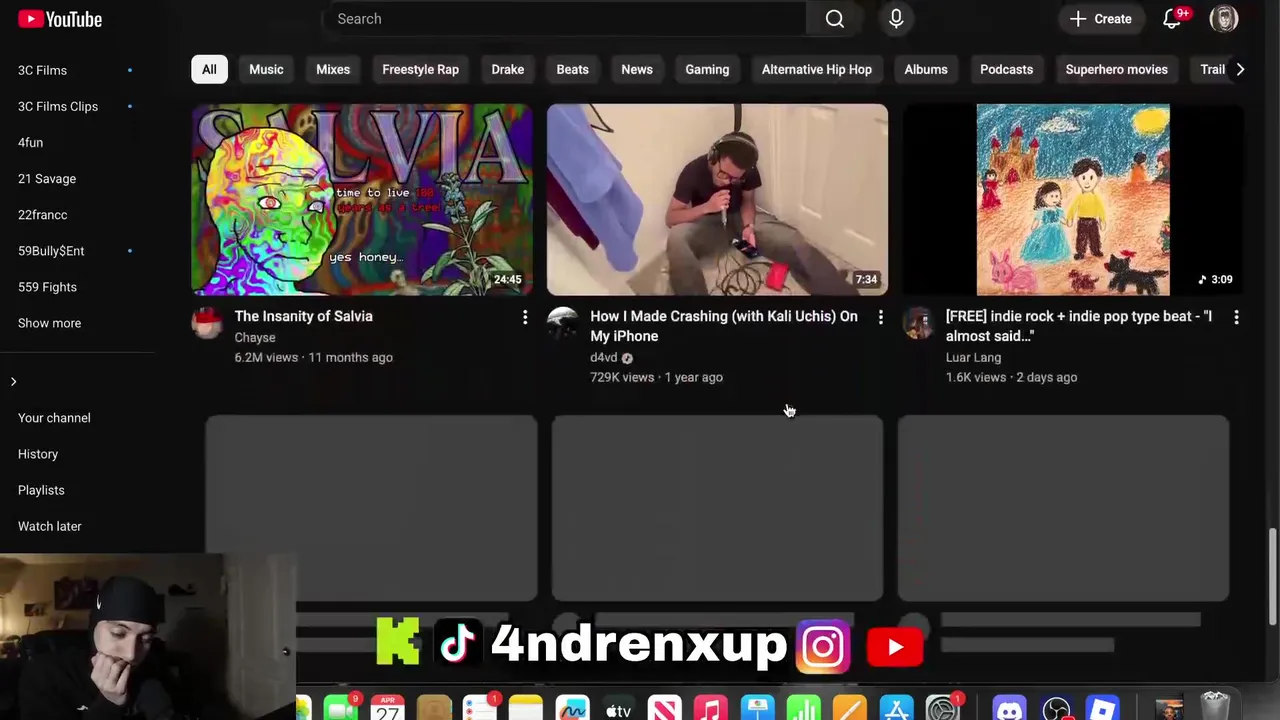The height and width of the screenshot is (720, 1280).
Task: Start voice search with the microphone icon
Action: (x=896, y=19)
